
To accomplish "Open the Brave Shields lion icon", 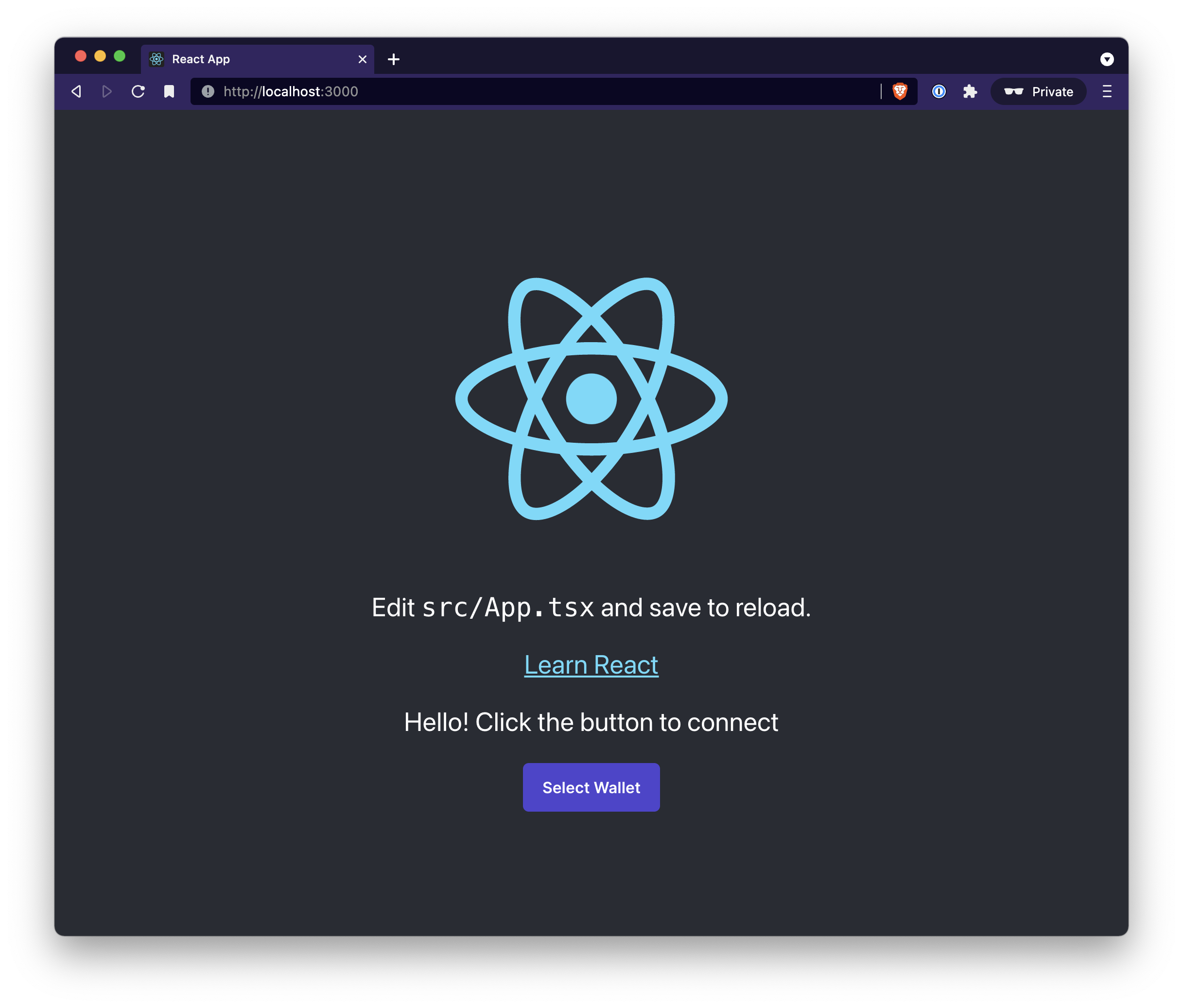I will (900, 91).
